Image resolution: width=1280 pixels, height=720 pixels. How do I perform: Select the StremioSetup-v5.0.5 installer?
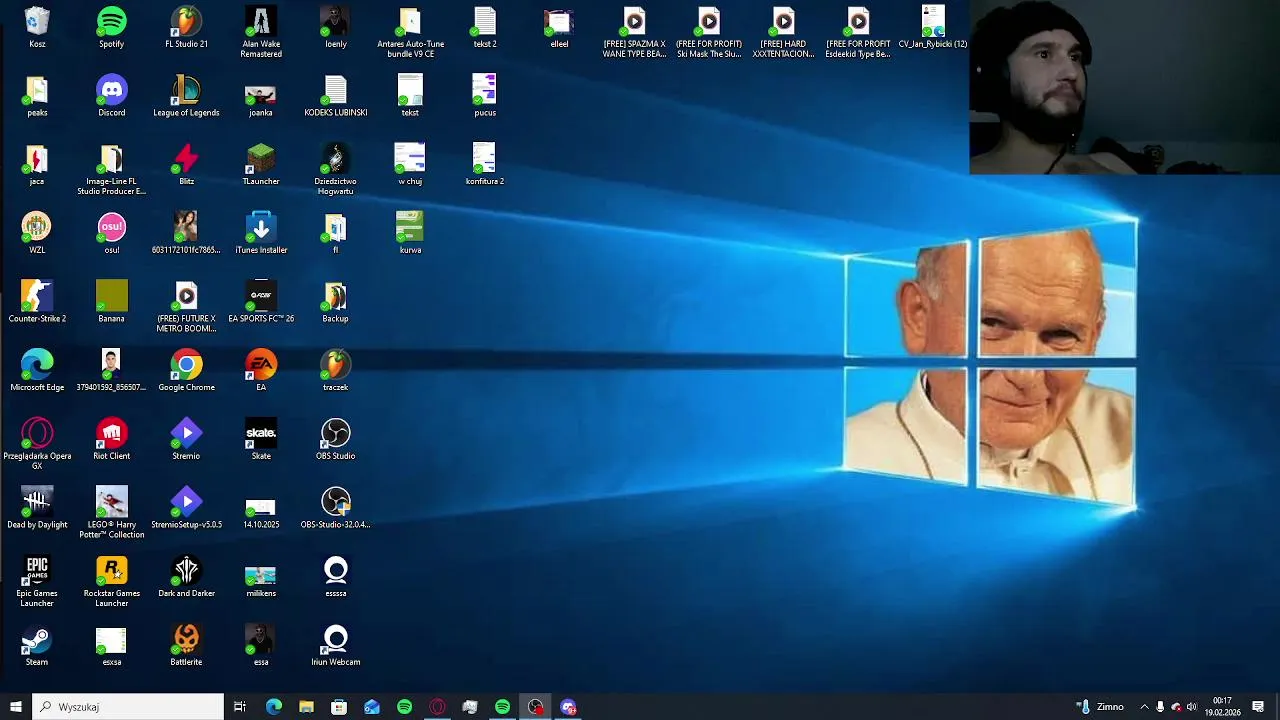186,508
